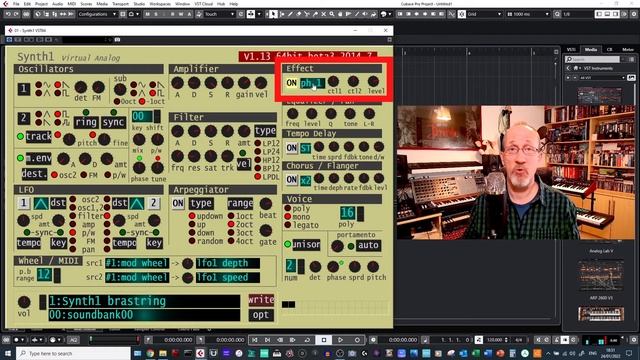Click the Effect level knob
The height and width of the screenshot is (360, 640).
tap(373, 81)
